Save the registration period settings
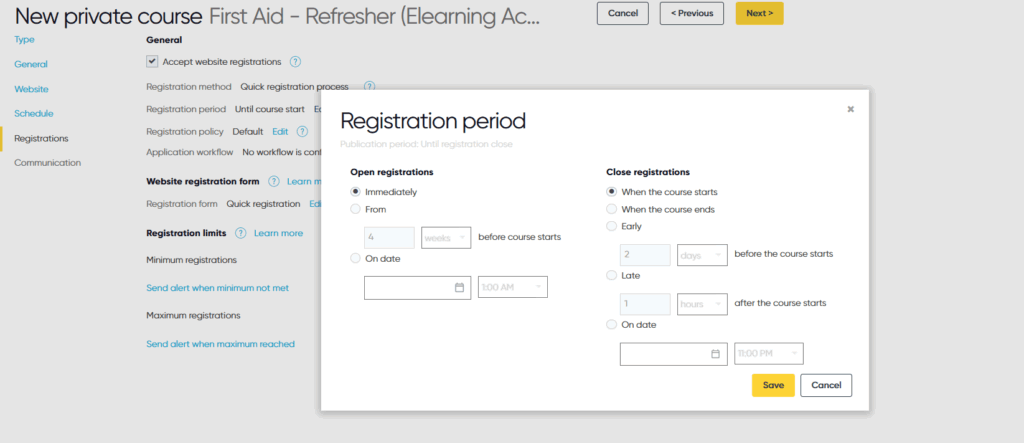 click(773, 386)
